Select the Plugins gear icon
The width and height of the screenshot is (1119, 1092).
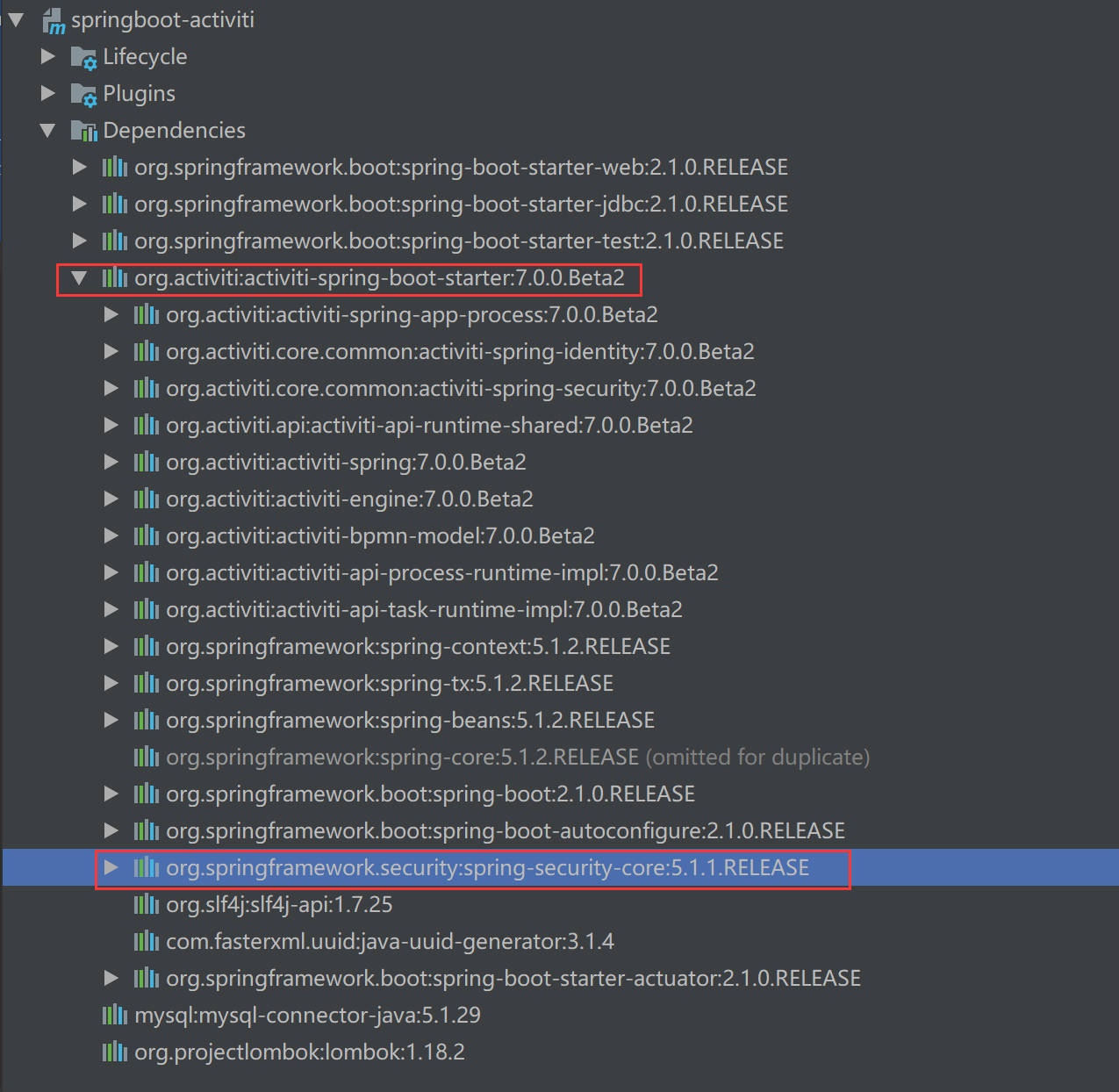[x=83, y=94]
